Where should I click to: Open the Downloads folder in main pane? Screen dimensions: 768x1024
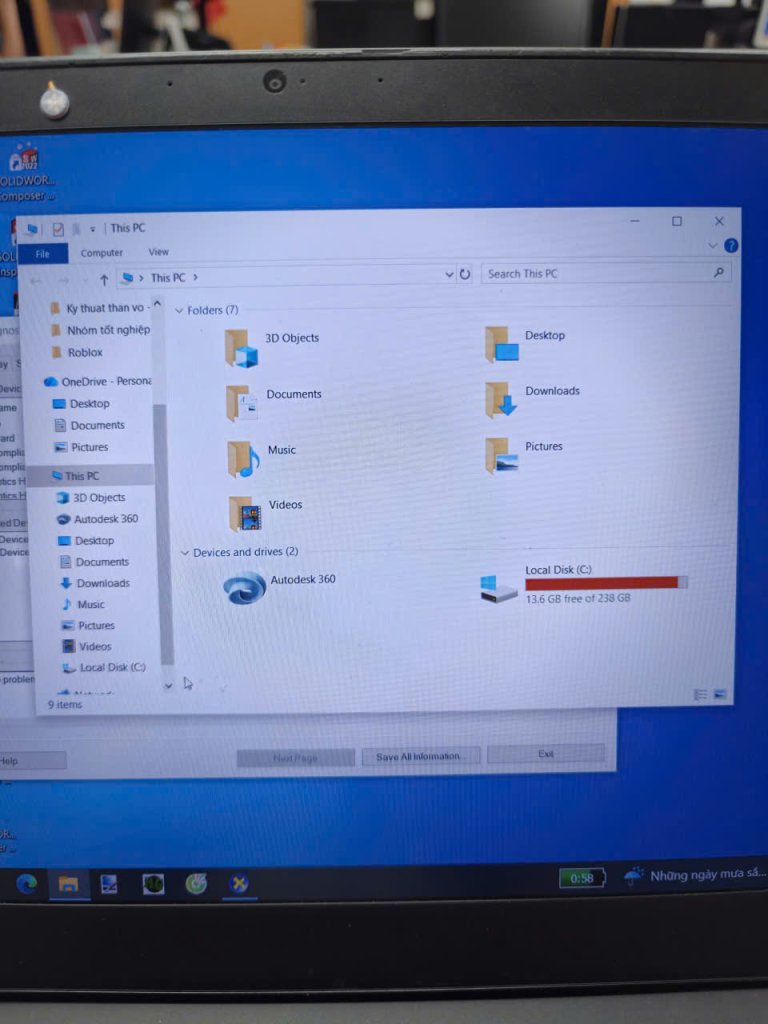coord(500,400)
